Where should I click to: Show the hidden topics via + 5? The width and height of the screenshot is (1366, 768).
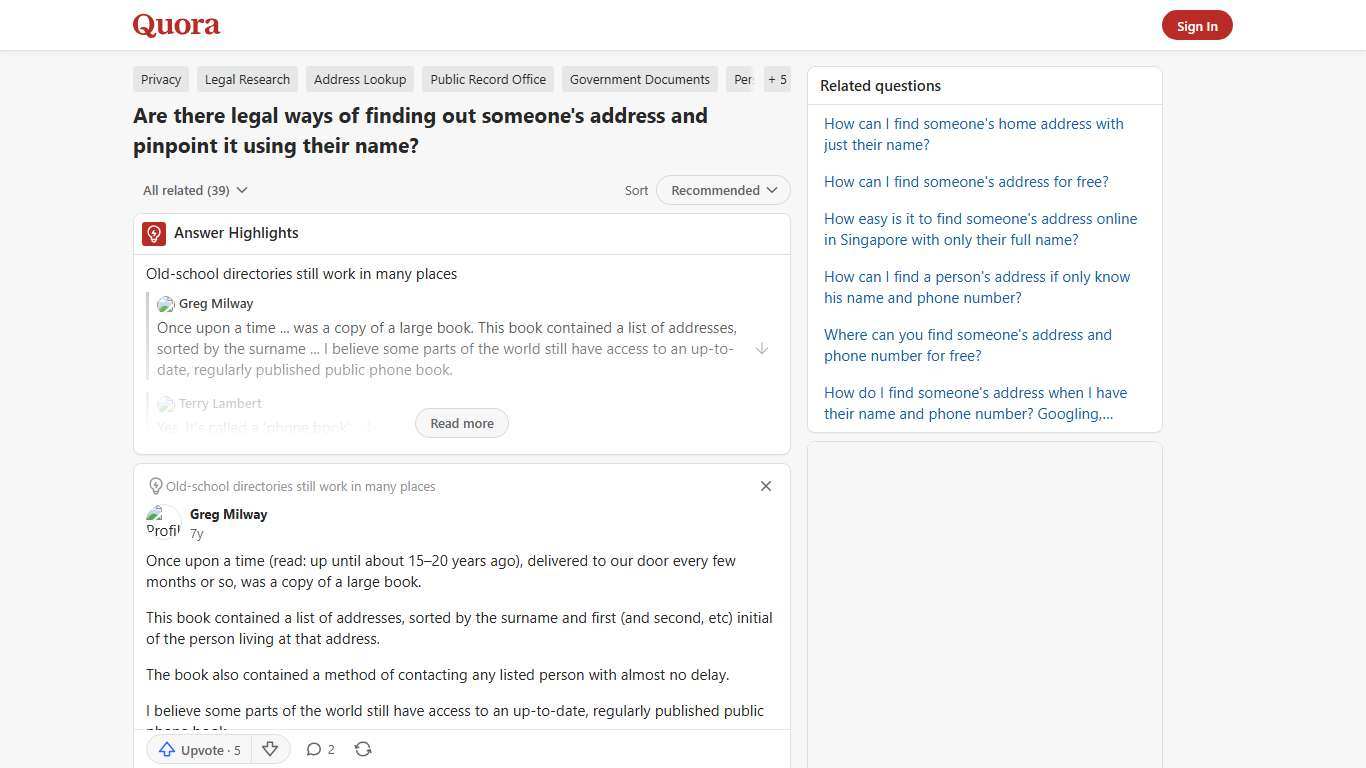(777, 79)
